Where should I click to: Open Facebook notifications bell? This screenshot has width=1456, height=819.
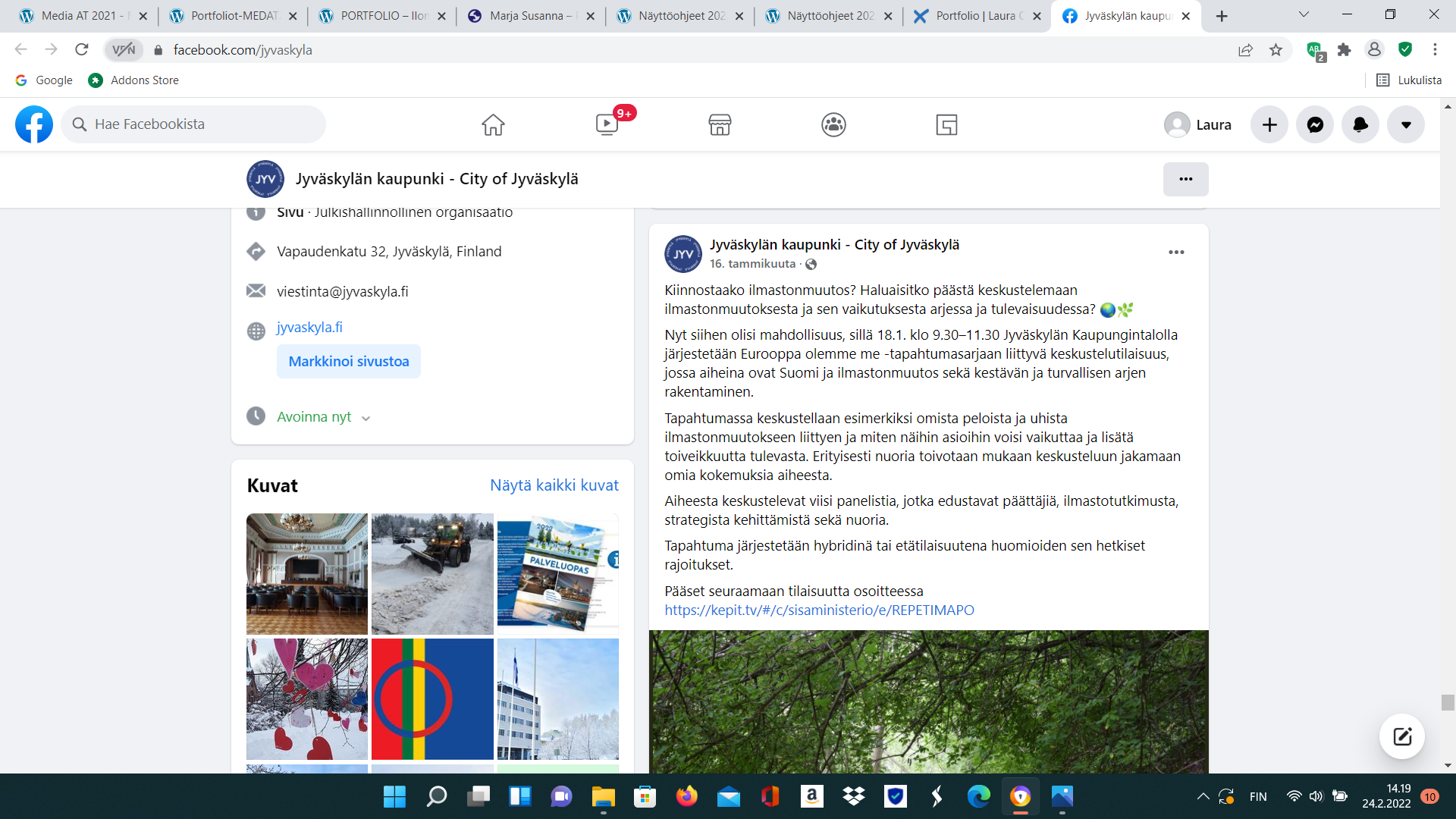[x=1360, y=124]
